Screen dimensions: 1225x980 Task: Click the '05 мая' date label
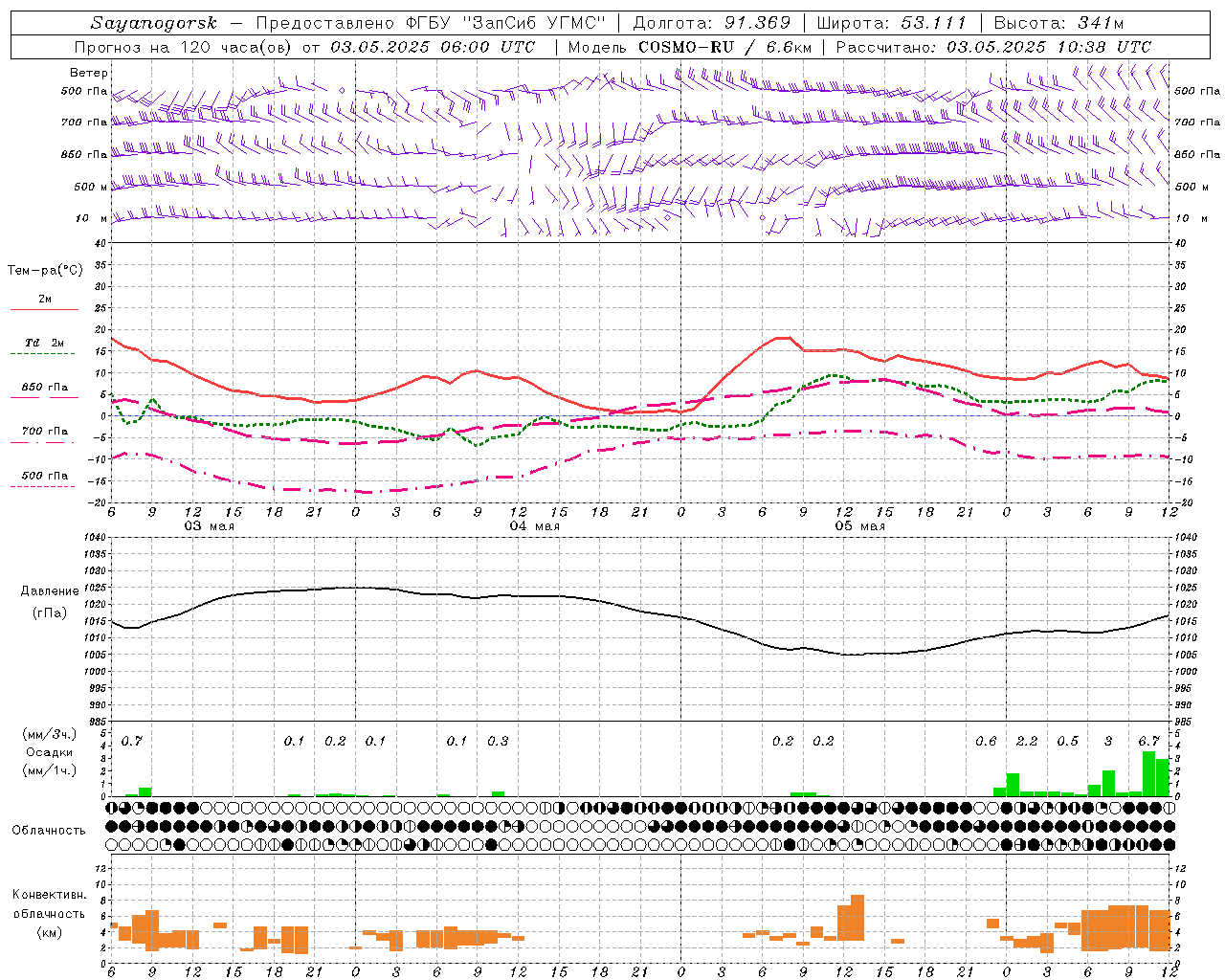[860, 526]
